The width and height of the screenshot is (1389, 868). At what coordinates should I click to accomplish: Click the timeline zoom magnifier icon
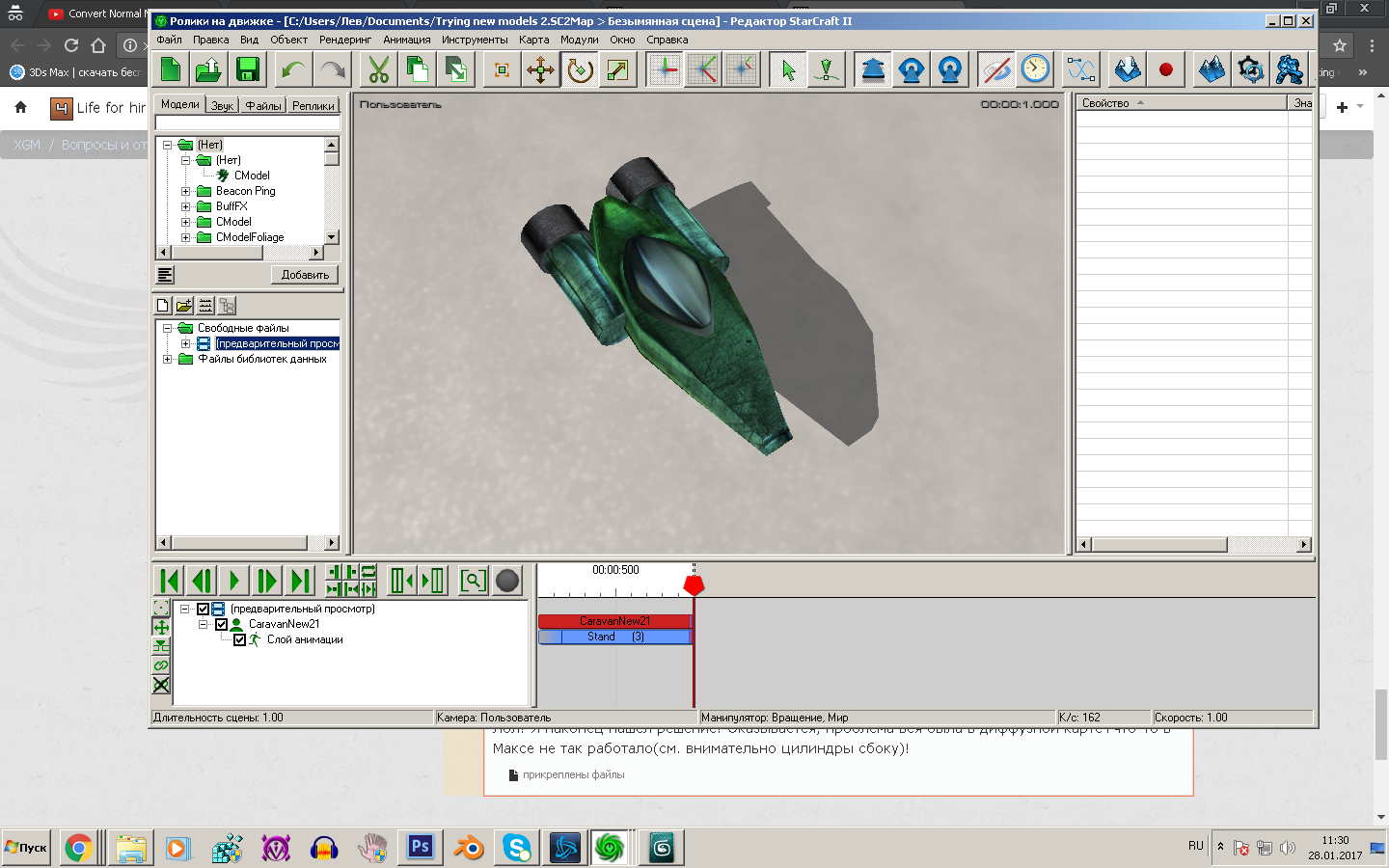(x=473, y=581)
